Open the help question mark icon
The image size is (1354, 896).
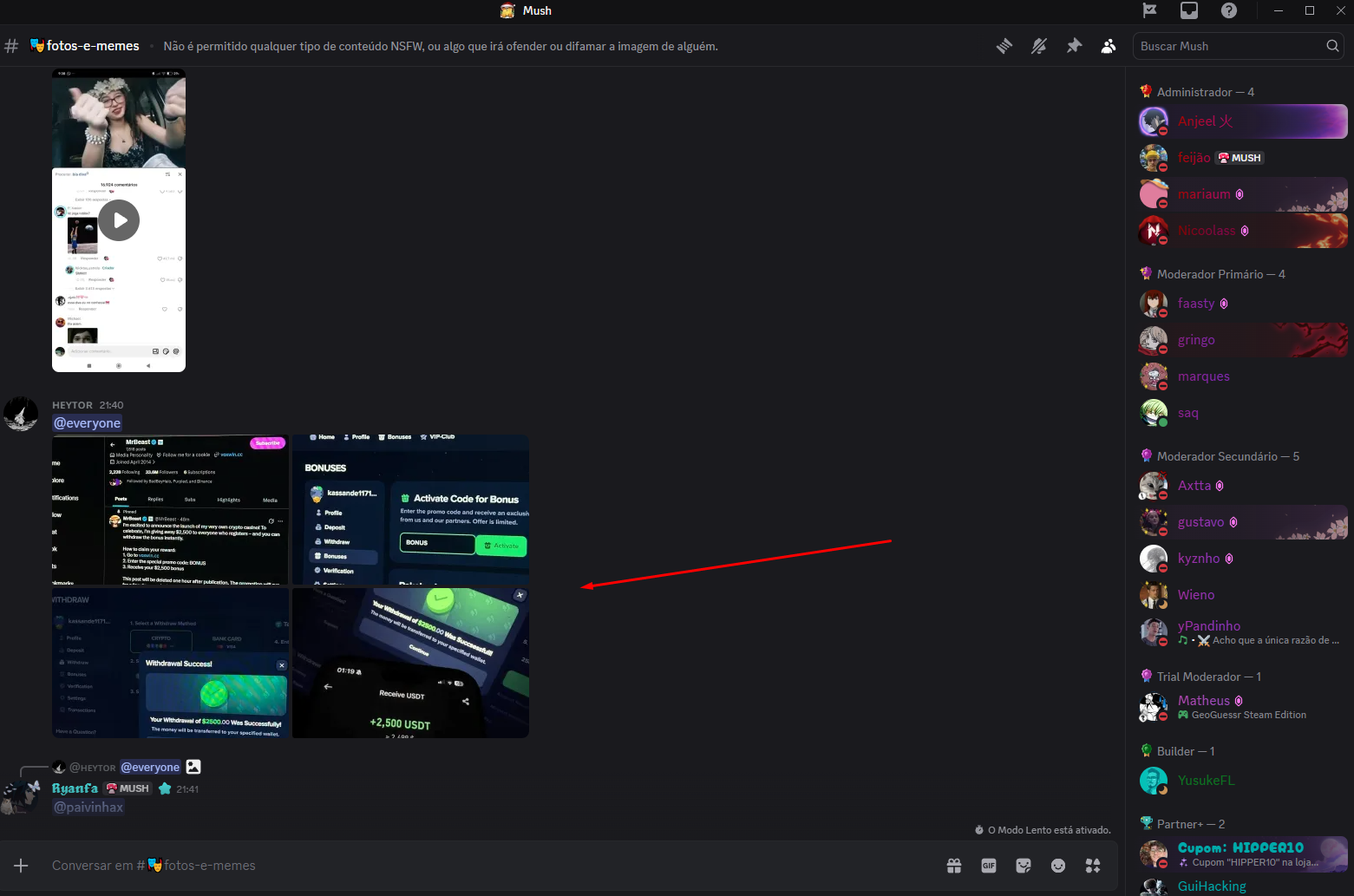coord(1229,10)
